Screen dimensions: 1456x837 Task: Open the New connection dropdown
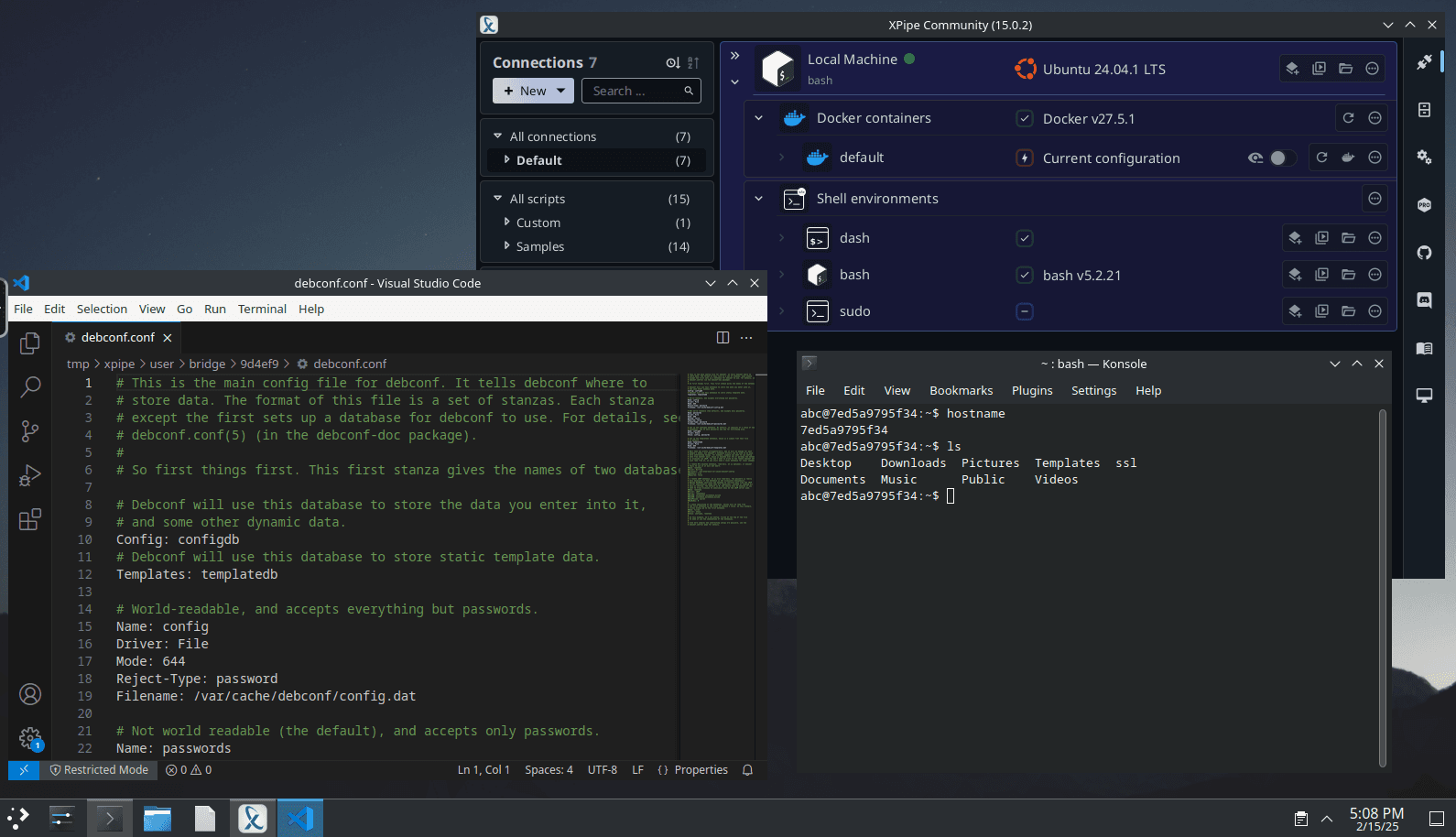(x=533, y=91)
